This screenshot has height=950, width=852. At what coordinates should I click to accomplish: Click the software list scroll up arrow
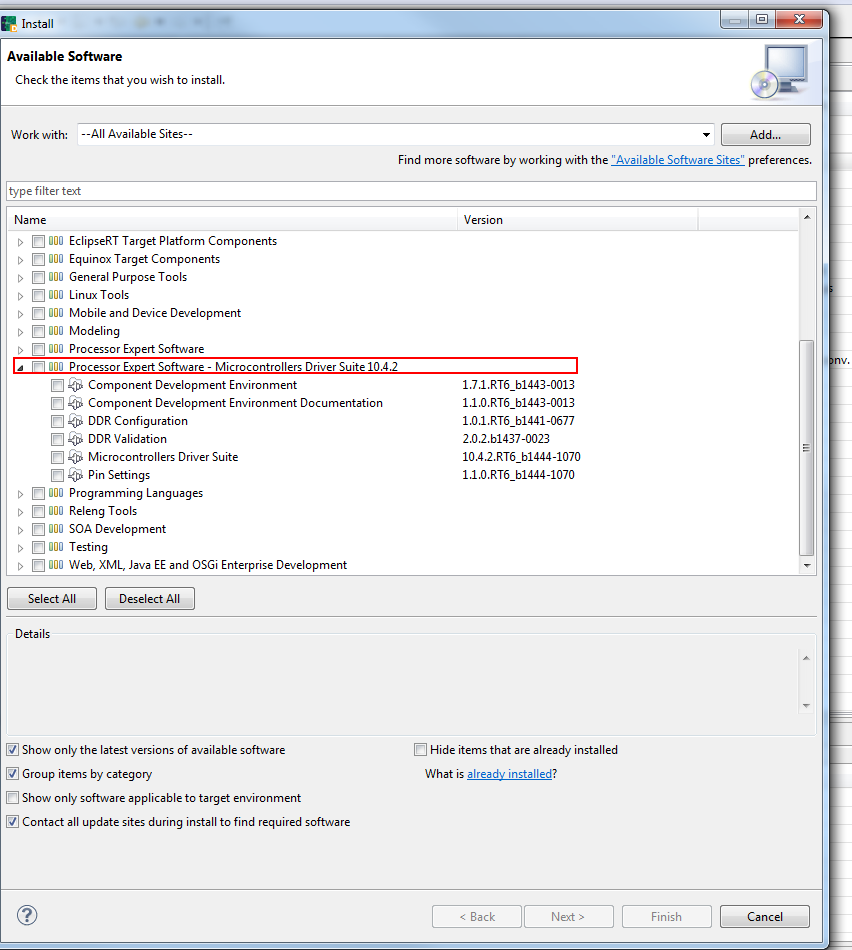coord(807,217)
